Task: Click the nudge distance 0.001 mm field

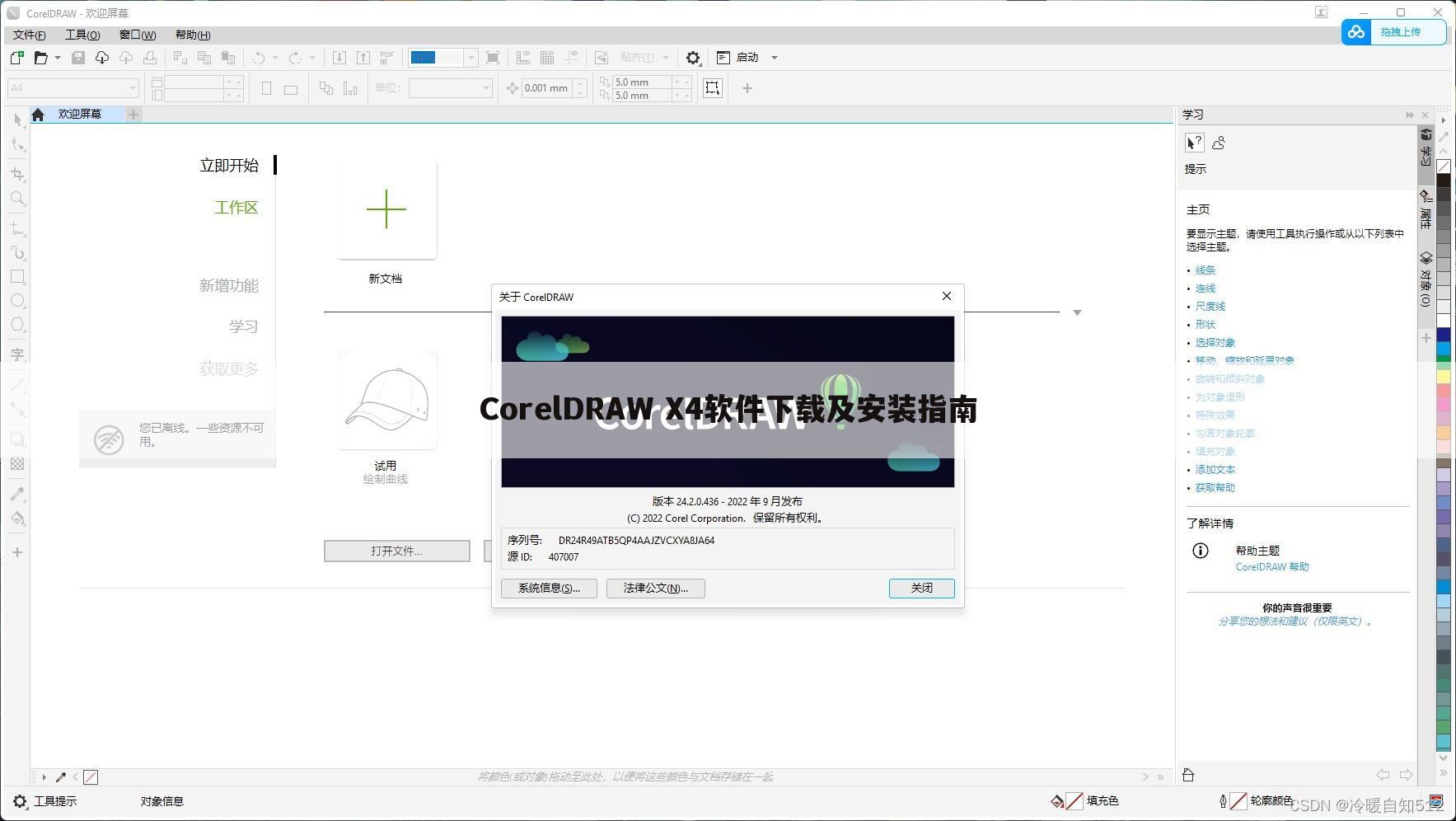Action: coord(547,88)
